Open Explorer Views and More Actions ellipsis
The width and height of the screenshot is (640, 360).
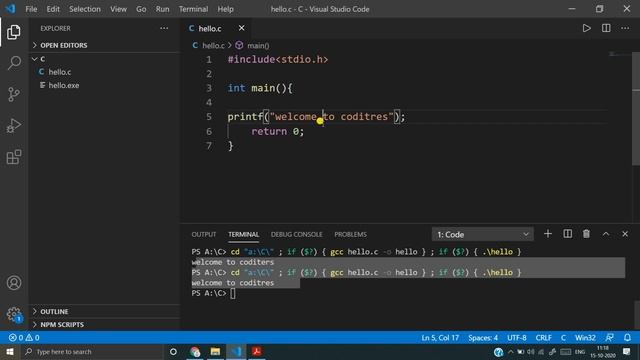(164, 28)
